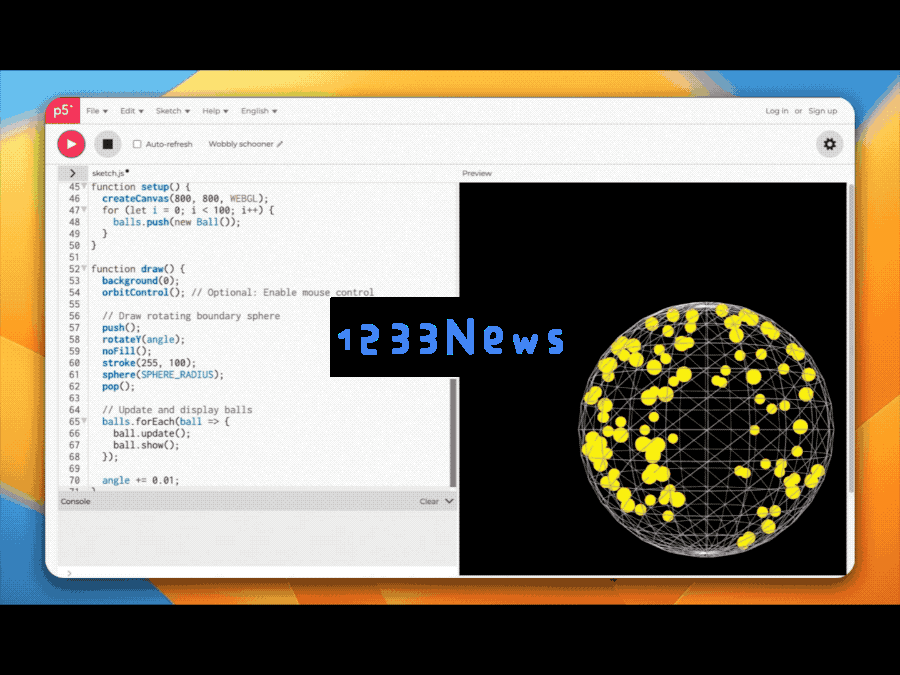Screen dimensions: 900x675
Task: Select the sketch.js file tab
Action: [110, 173]
